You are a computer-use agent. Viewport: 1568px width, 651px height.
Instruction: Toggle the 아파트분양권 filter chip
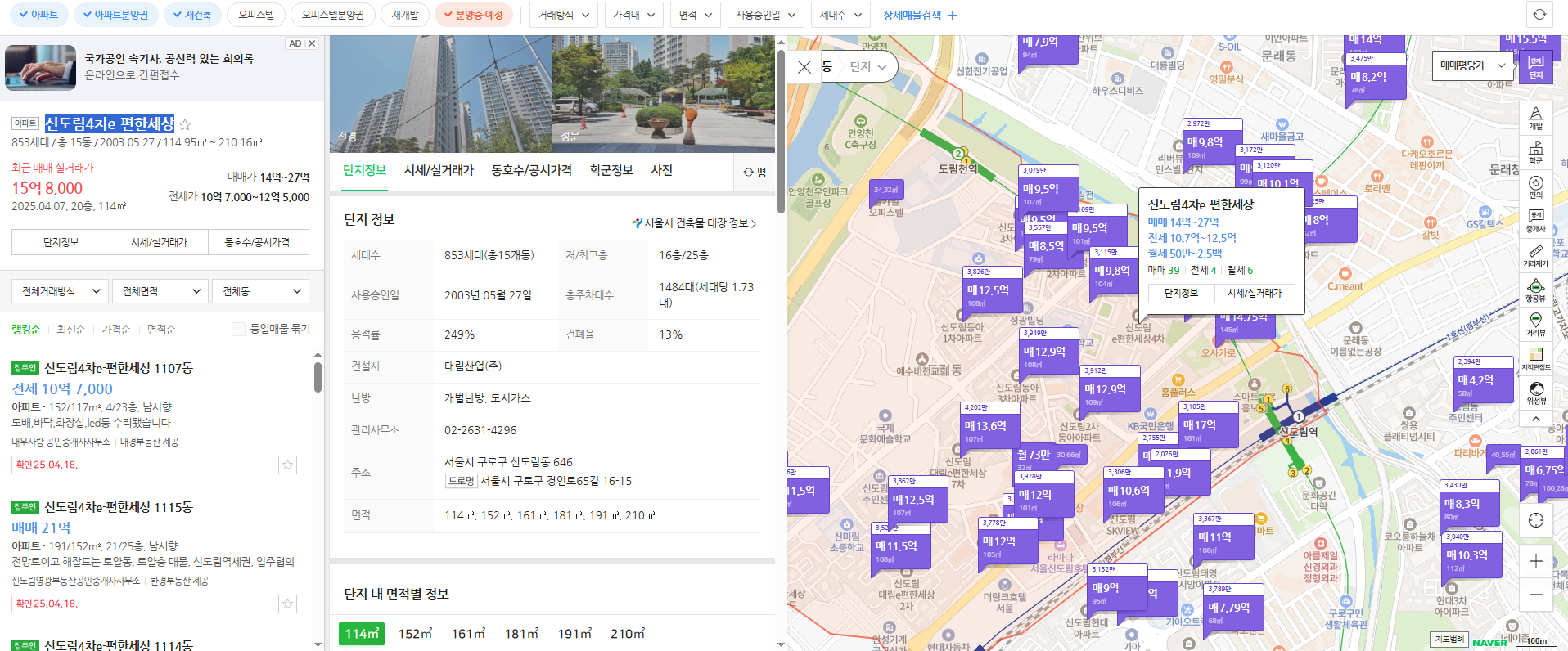116,15
